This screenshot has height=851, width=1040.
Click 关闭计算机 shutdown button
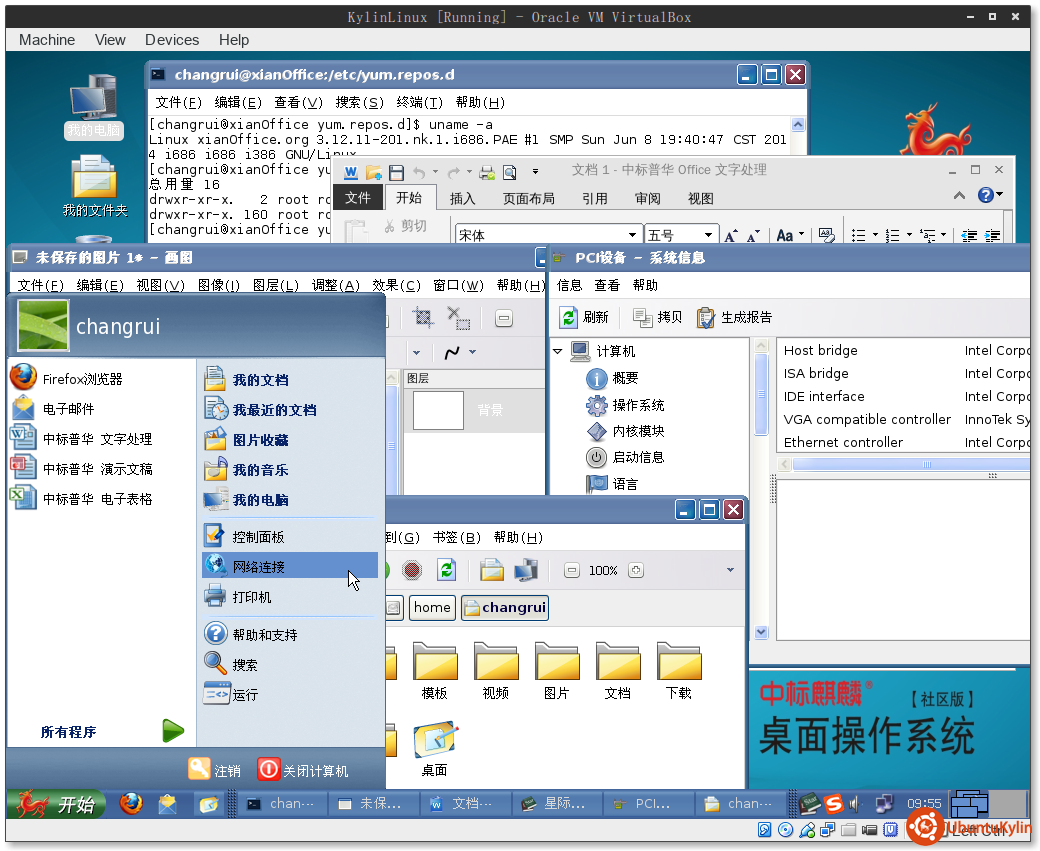click(304, 770)
